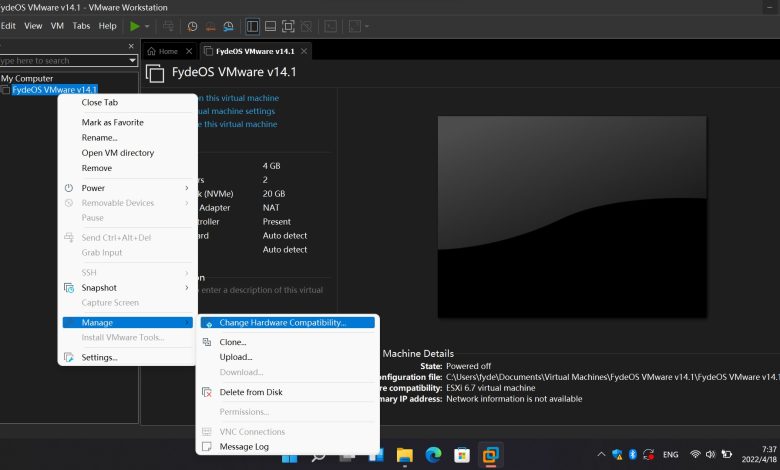Click the full screen mode toolbar icon
Screen dimensions: 780x470
(288, 26)
